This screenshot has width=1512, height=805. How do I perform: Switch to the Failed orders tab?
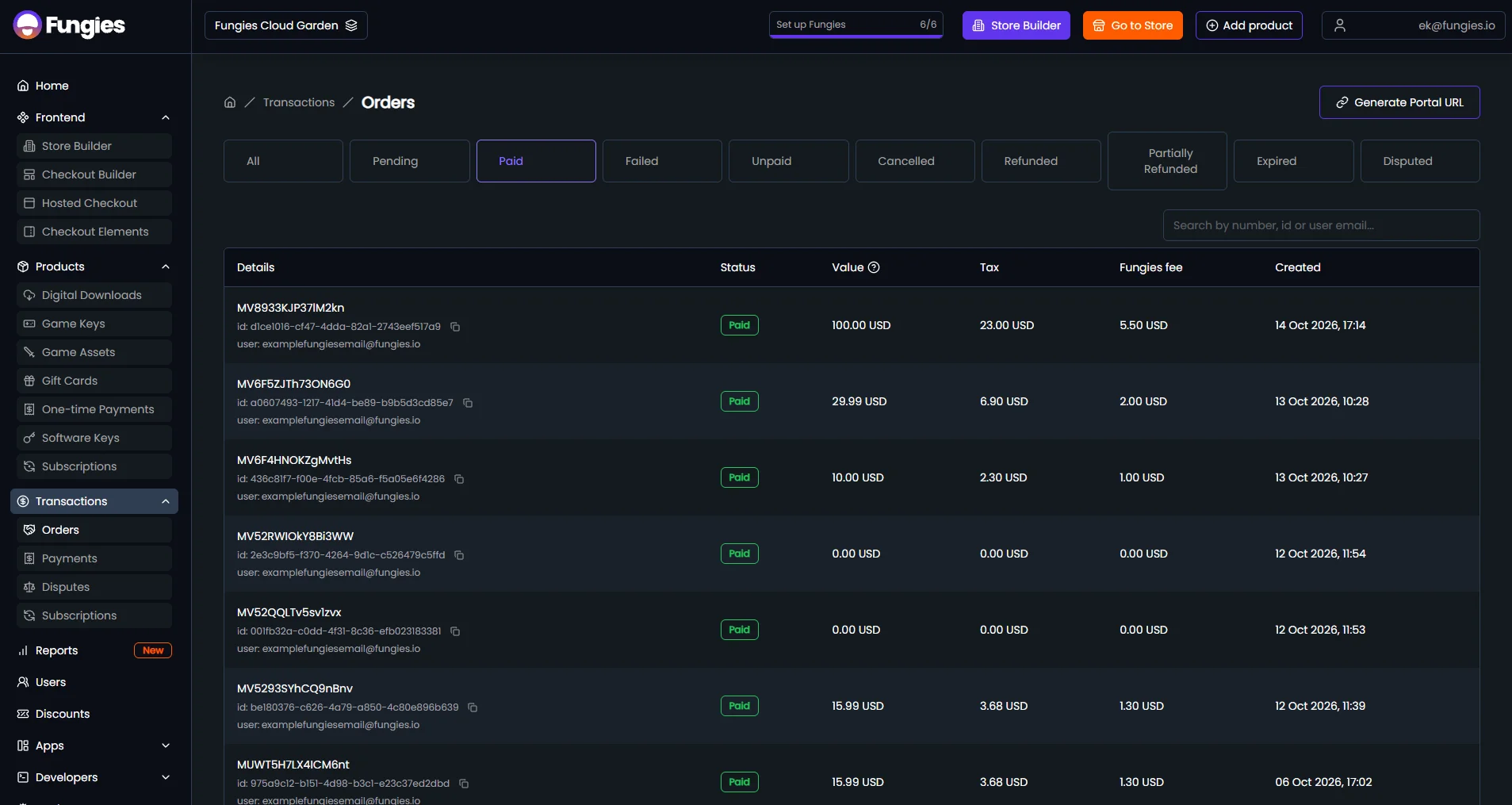[x=662, y=161]
